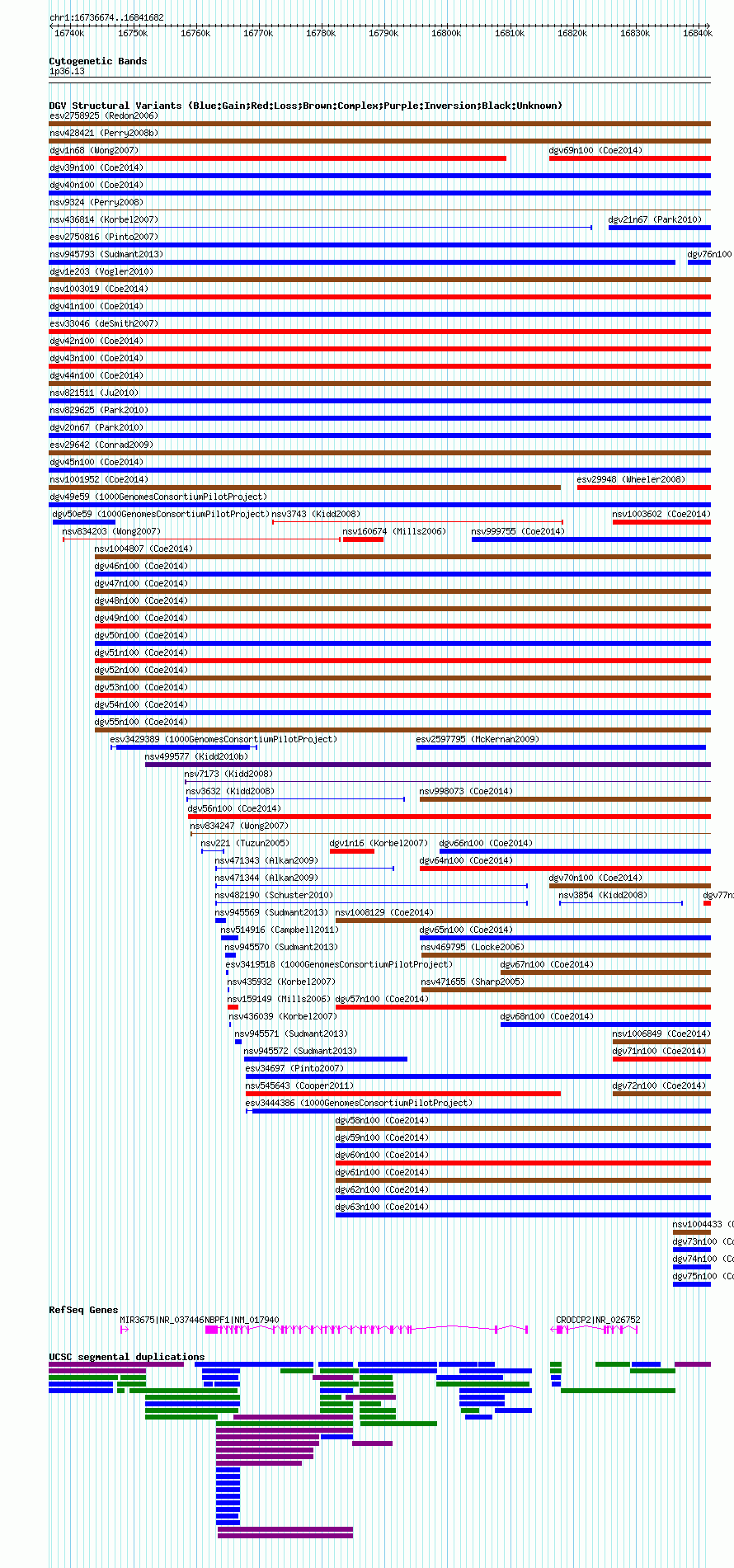This screenshot has height=1568, width=734.
Task: Select the NBPF1|NM_017940 gene label
Action: pyautogui.click(x=242, y=1321)
